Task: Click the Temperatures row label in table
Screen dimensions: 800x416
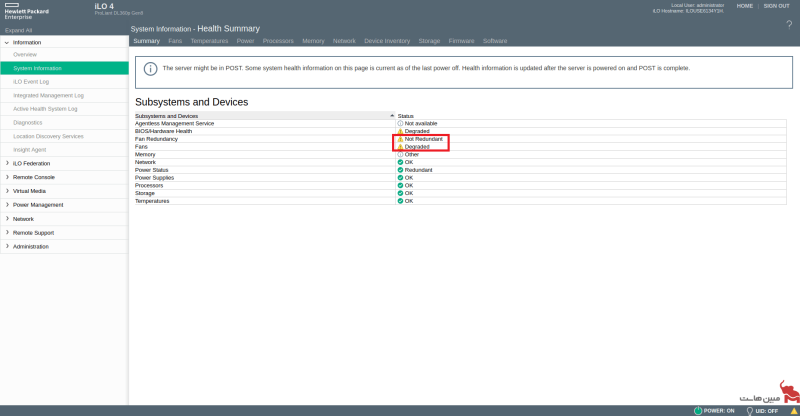Action: (152, 201)
